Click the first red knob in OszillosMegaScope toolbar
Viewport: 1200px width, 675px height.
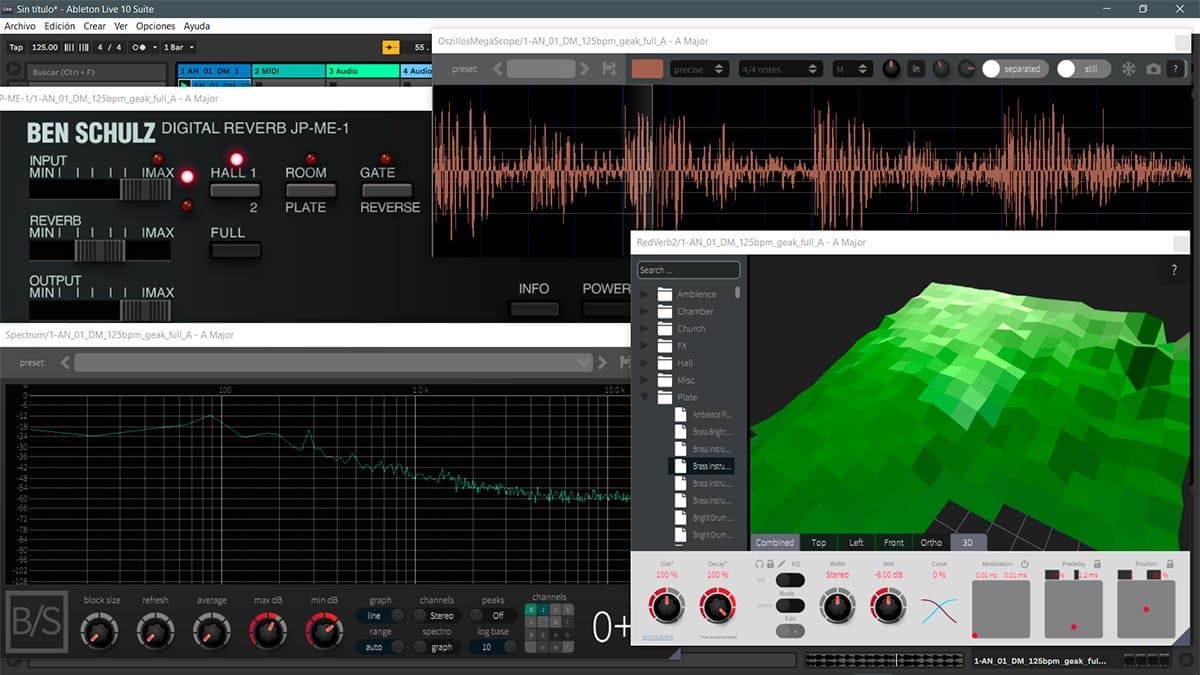[x=891, y=69]
